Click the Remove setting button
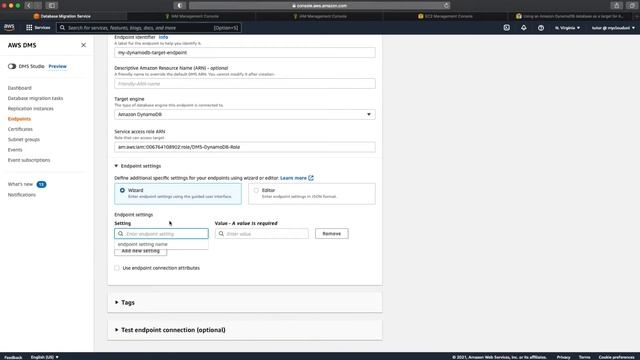The height and width of the screenshot is (360, 640). (x=331, y=233)
